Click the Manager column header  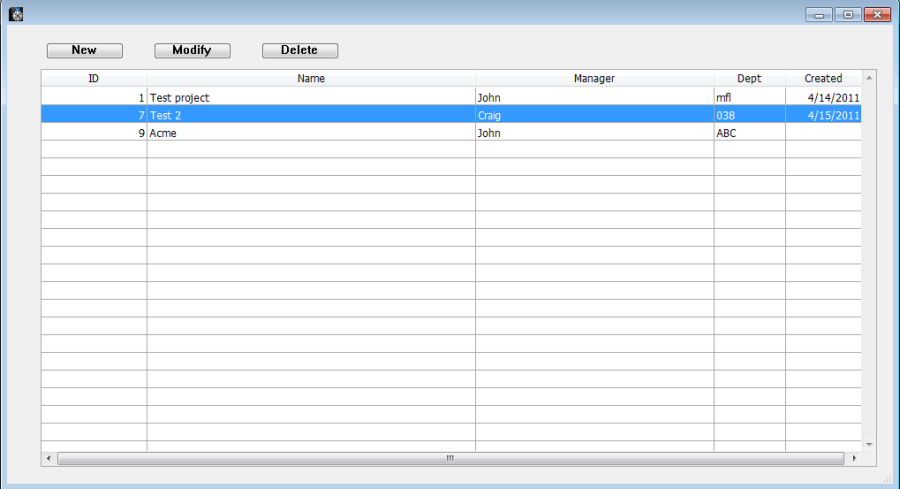[594, 78]
